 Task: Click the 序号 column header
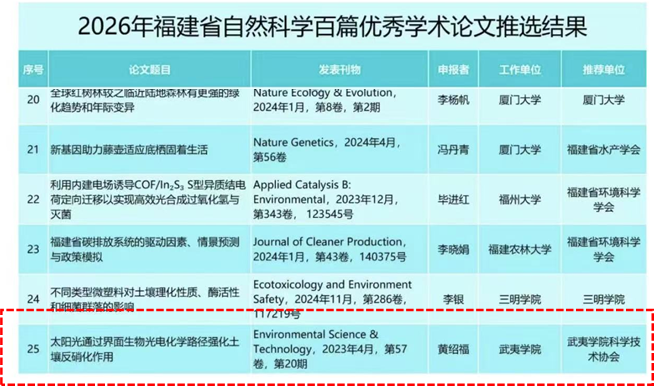(33, 69)
